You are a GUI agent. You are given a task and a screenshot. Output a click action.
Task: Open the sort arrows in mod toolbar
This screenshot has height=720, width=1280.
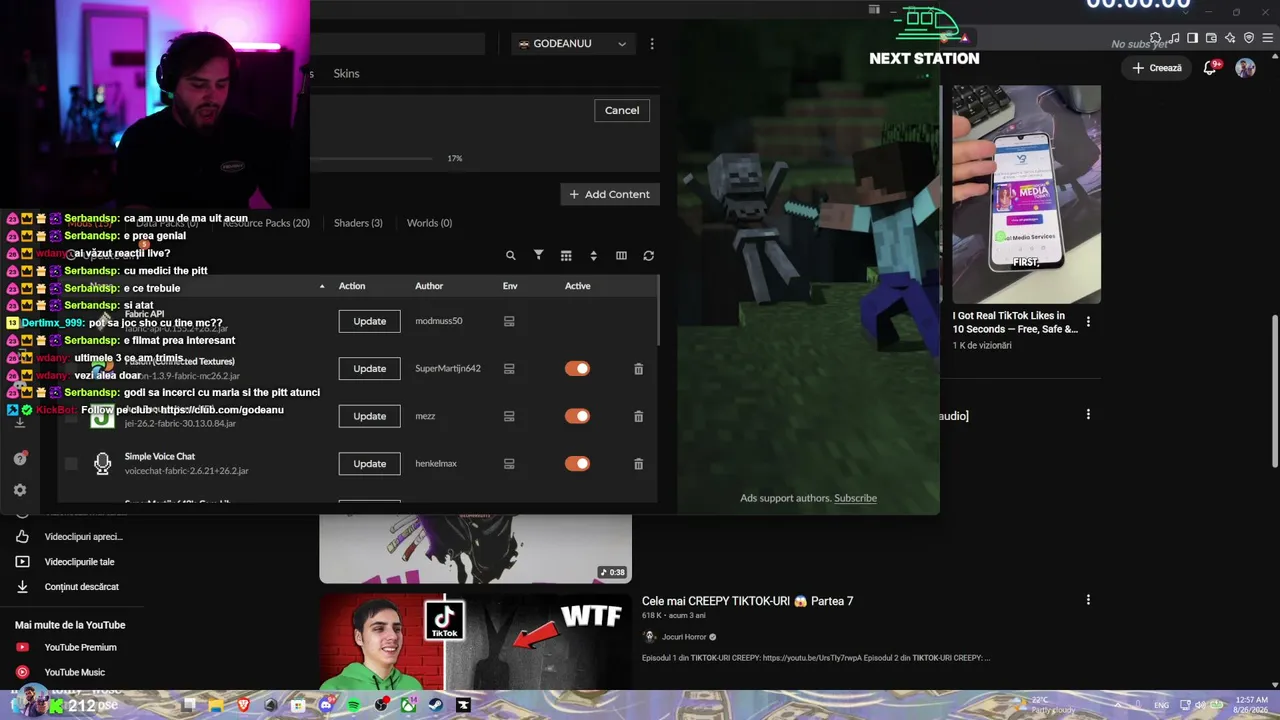coord(593,256)
